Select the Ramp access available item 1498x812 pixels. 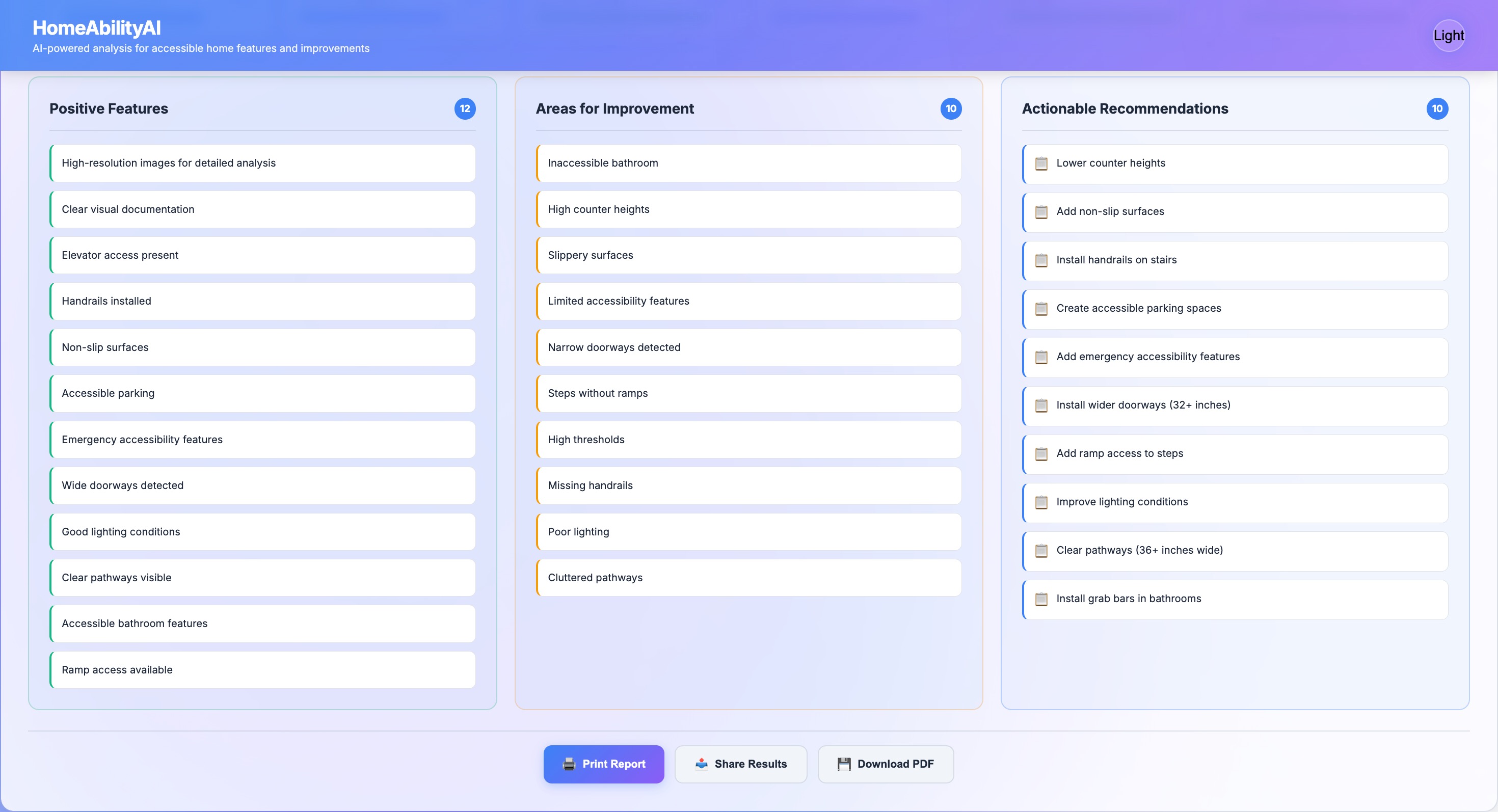click(262, 669)
